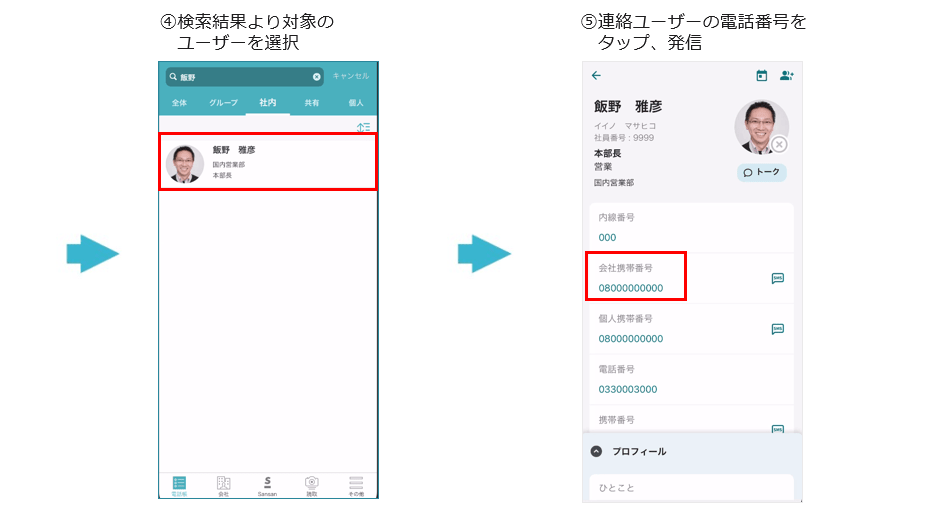Screen dimensions: 942x524
Task: Open the 会社 company icon in bottom bar
Action: 223,486
